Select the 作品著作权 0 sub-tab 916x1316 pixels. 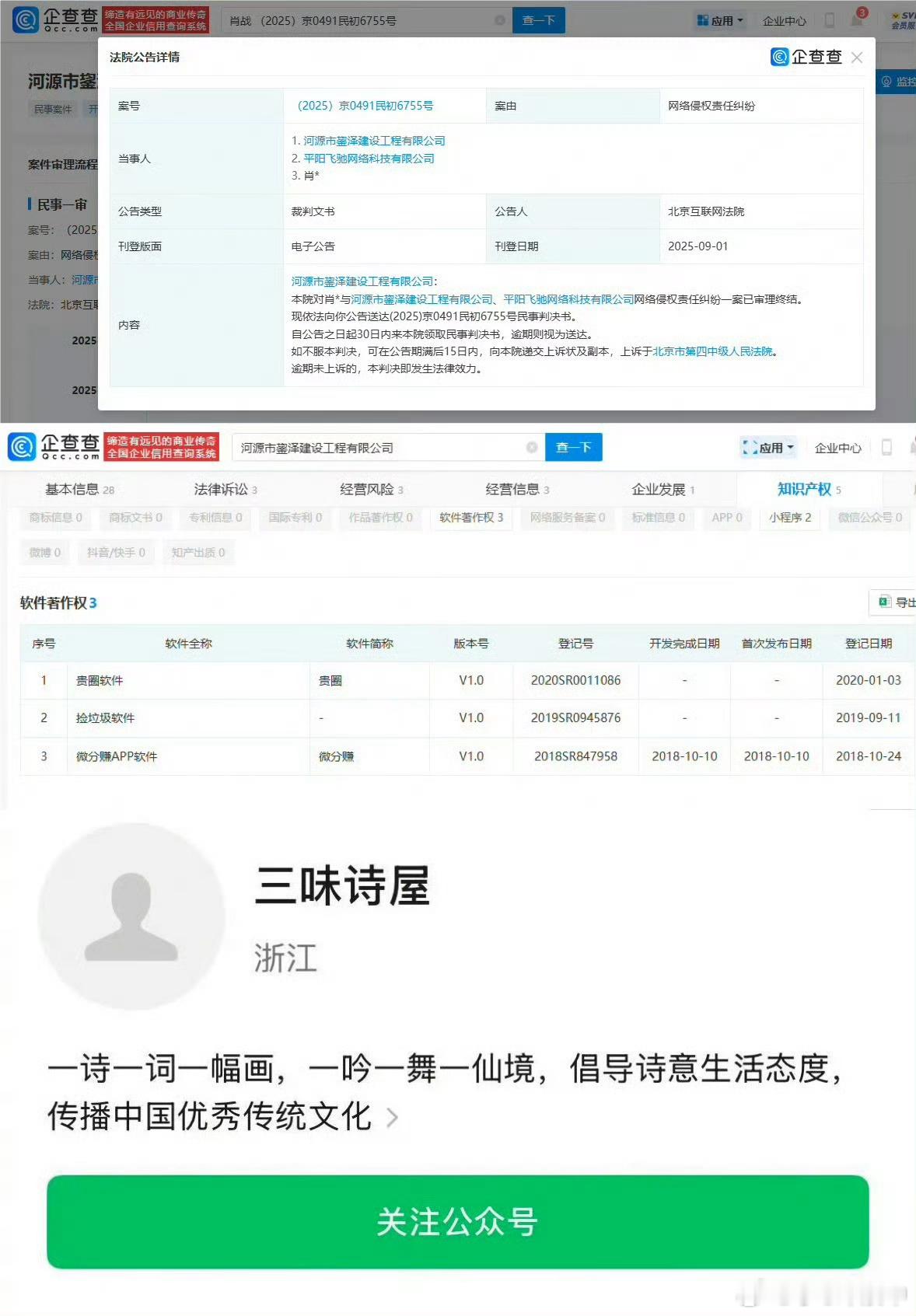pos(380,518)
